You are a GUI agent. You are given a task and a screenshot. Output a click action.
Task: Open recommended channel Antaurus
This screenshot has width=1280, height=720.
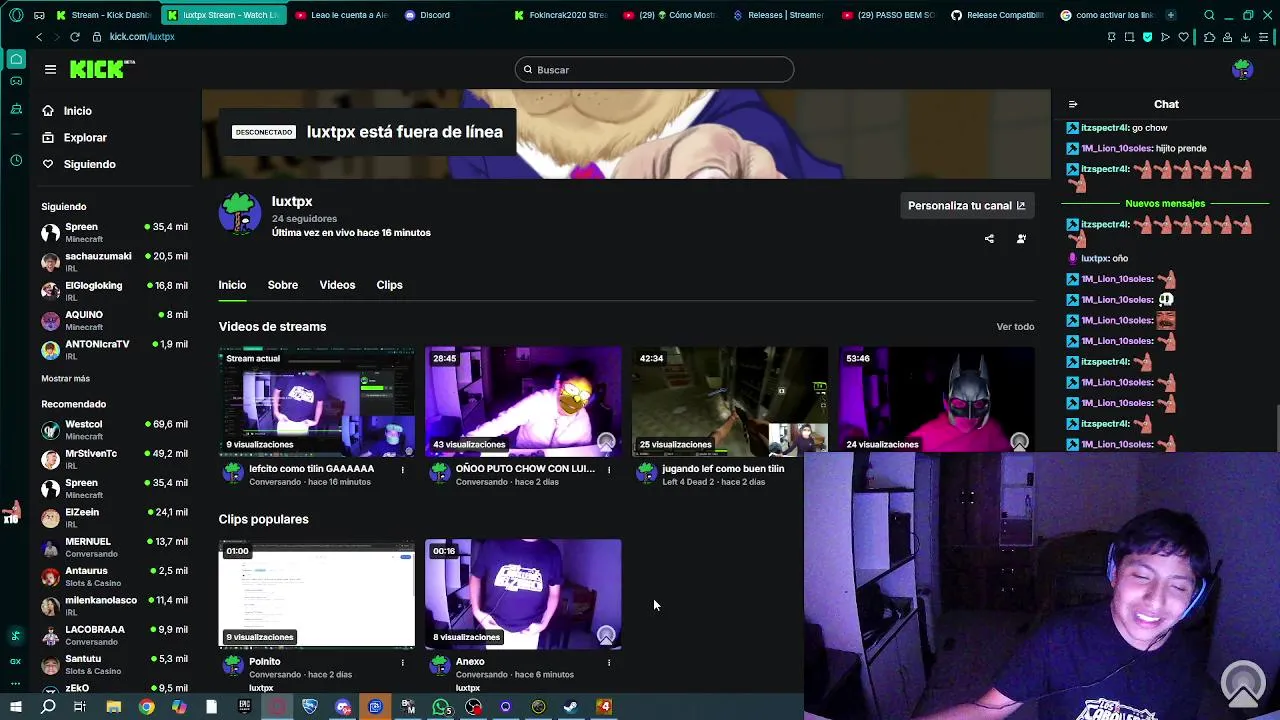pos(114,576)
